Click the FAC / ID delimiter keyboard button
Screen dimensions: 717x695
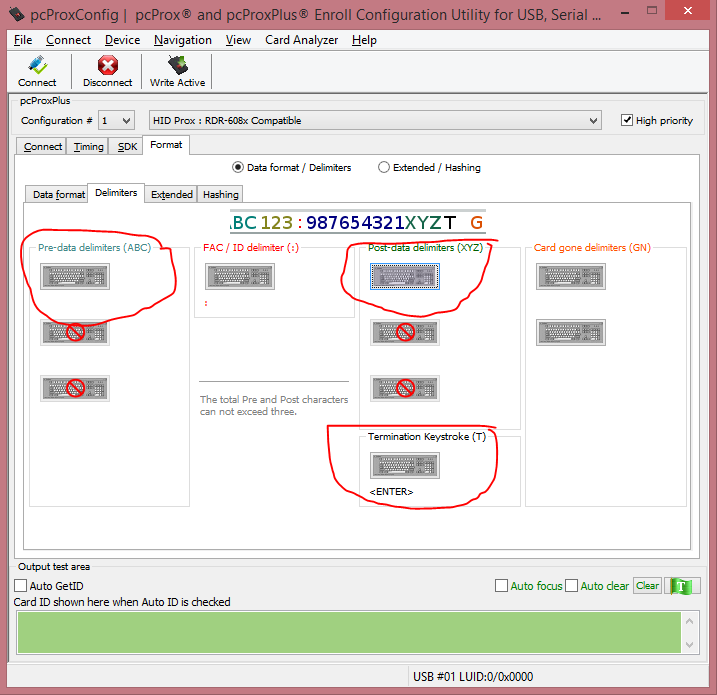tap(240, 277)
